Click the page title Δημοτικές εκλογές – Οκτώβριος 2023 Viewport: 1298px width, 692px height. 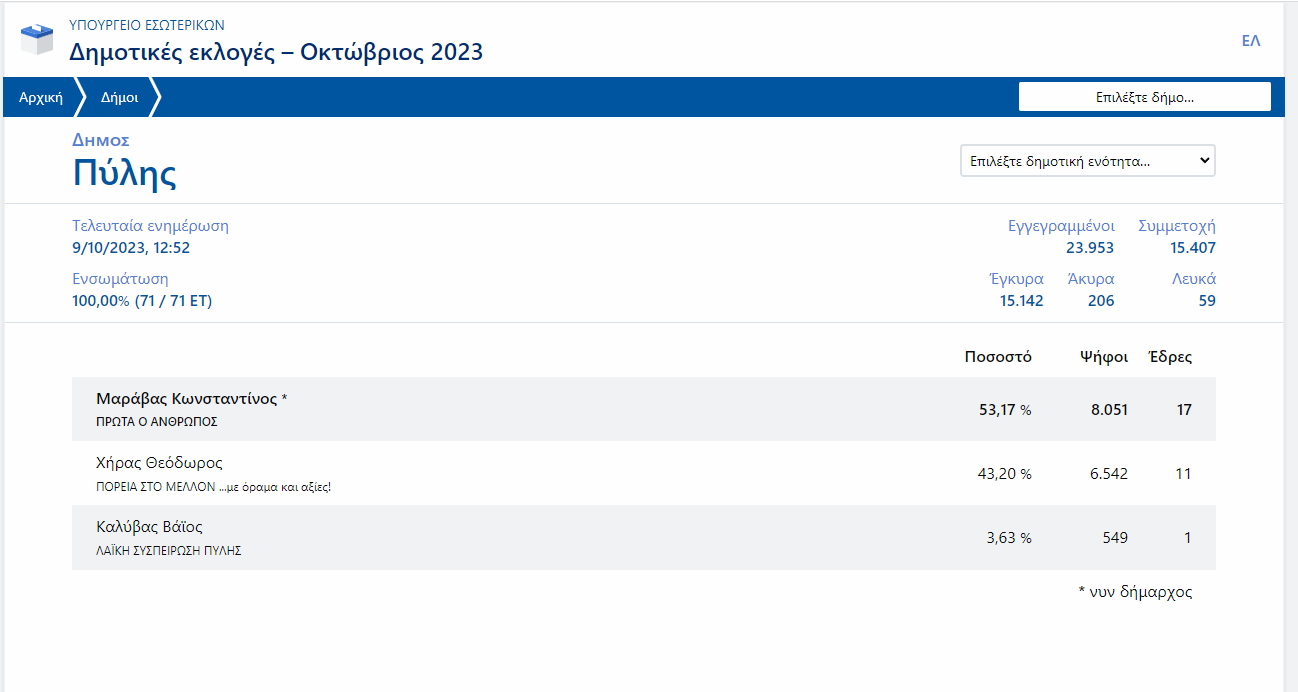coord(275,52)
